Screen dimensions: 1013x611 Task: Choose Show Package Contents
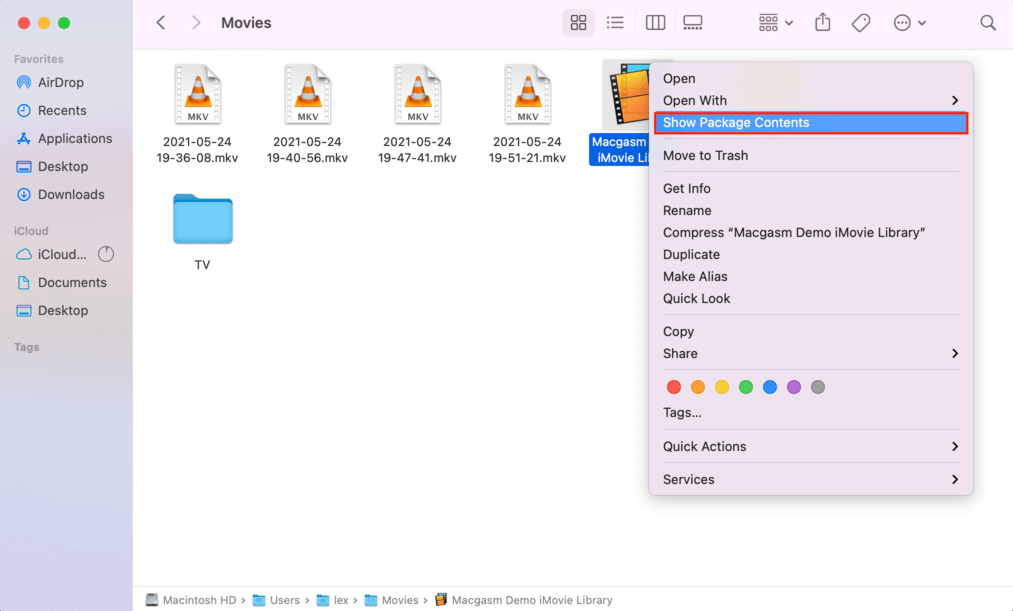811,123
